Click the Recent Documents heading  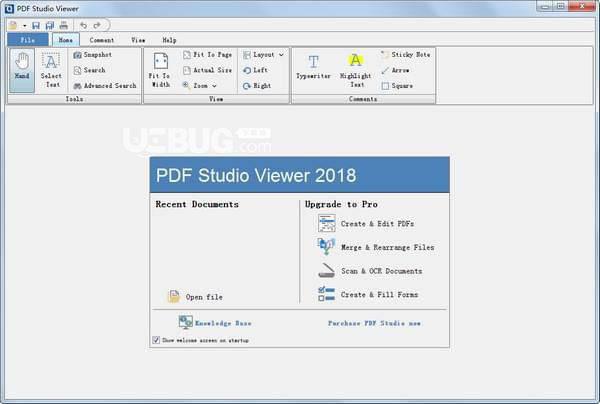[197, 204]
